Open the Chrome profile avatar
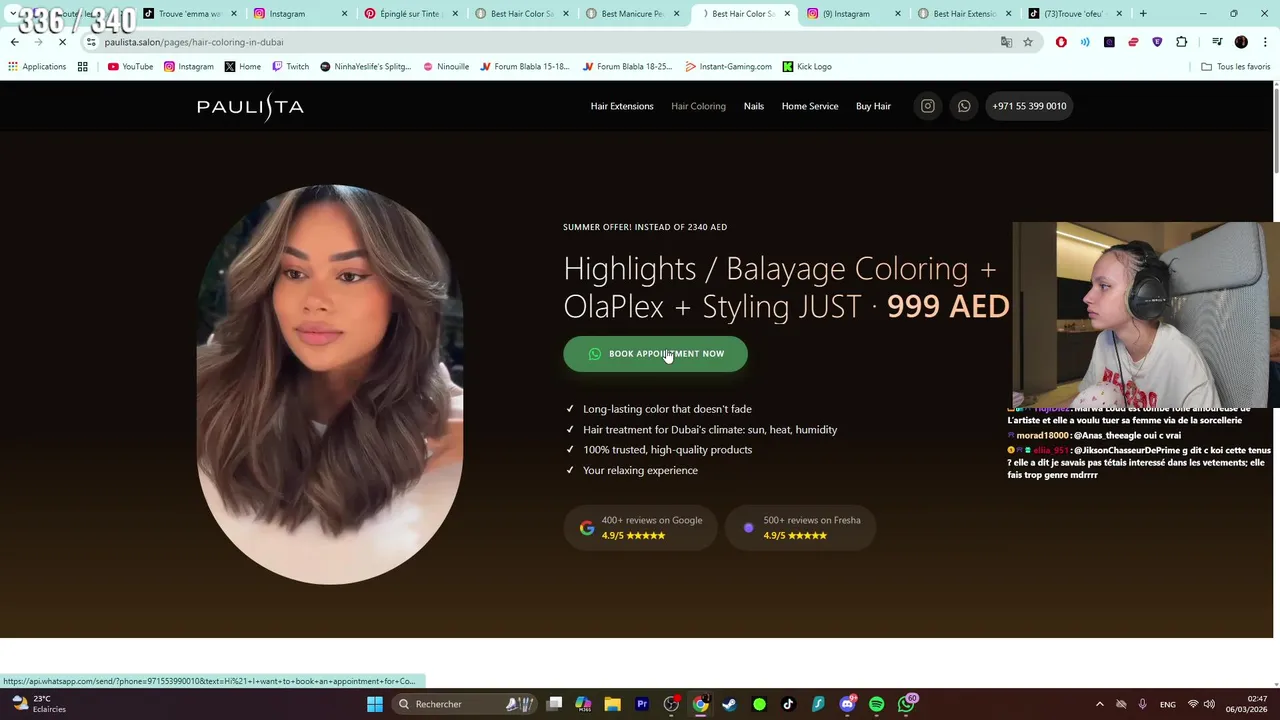 click(1241, 42)
